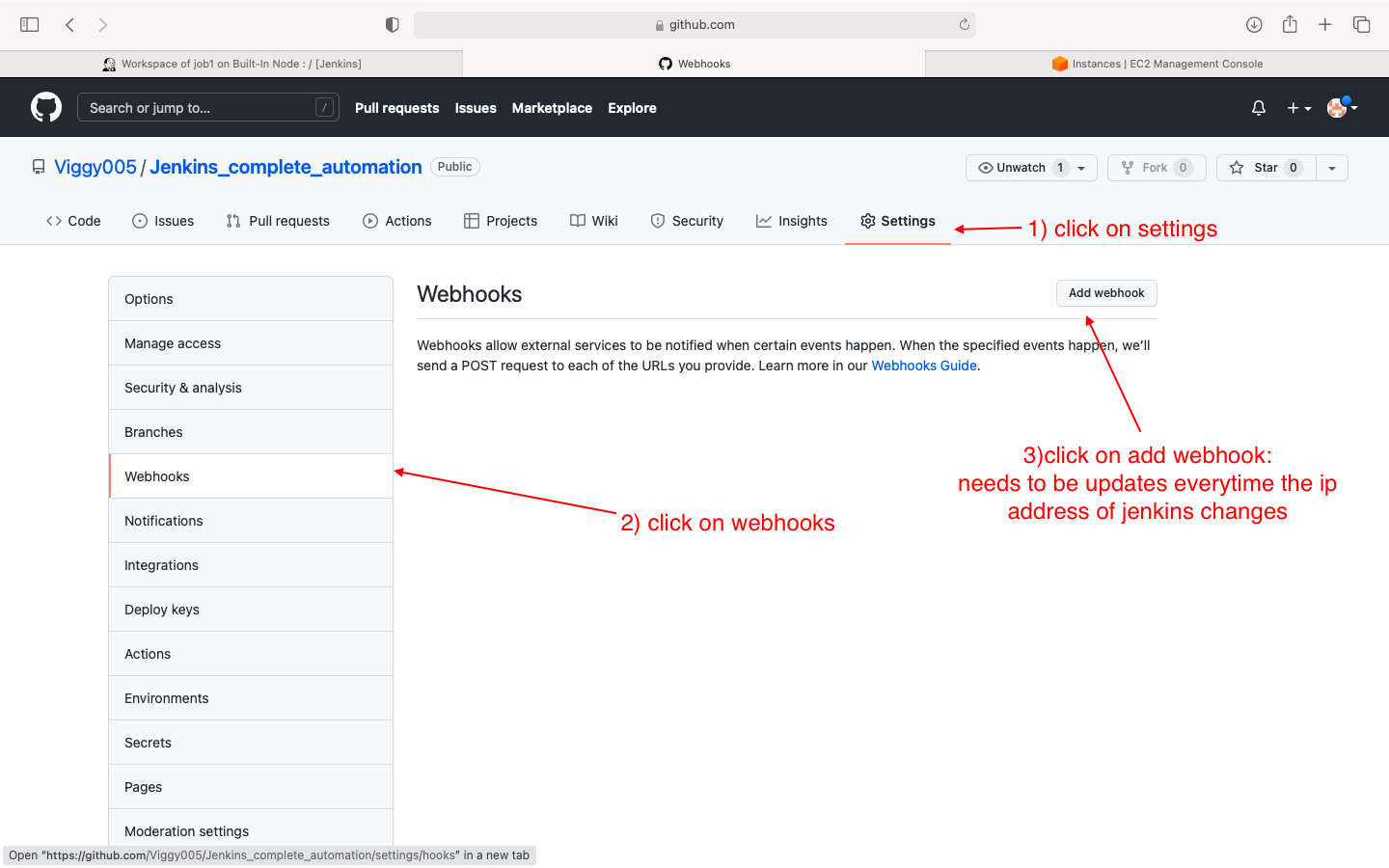This screenshot has height=868, width=1389.
Task: Reload the page with the refresh icon
Action: pyautogui.click(x=964, y=24)
